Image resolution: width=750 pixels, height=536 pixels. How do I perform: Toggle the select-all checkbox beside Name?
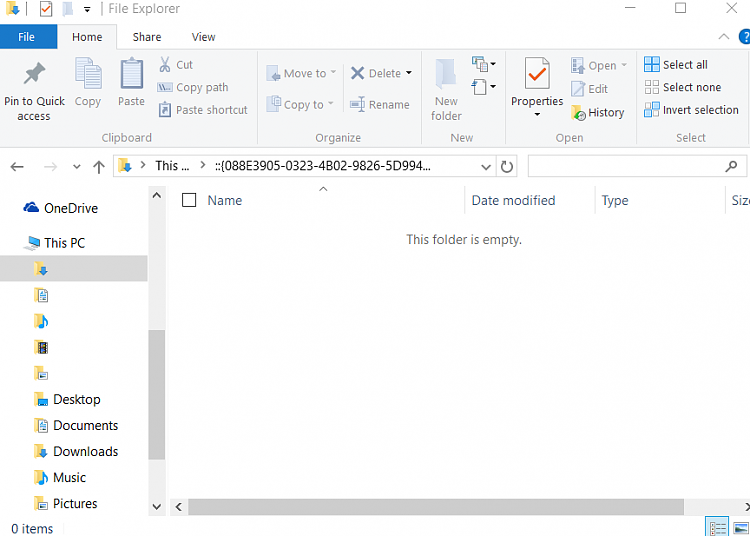tap(189, 200)
